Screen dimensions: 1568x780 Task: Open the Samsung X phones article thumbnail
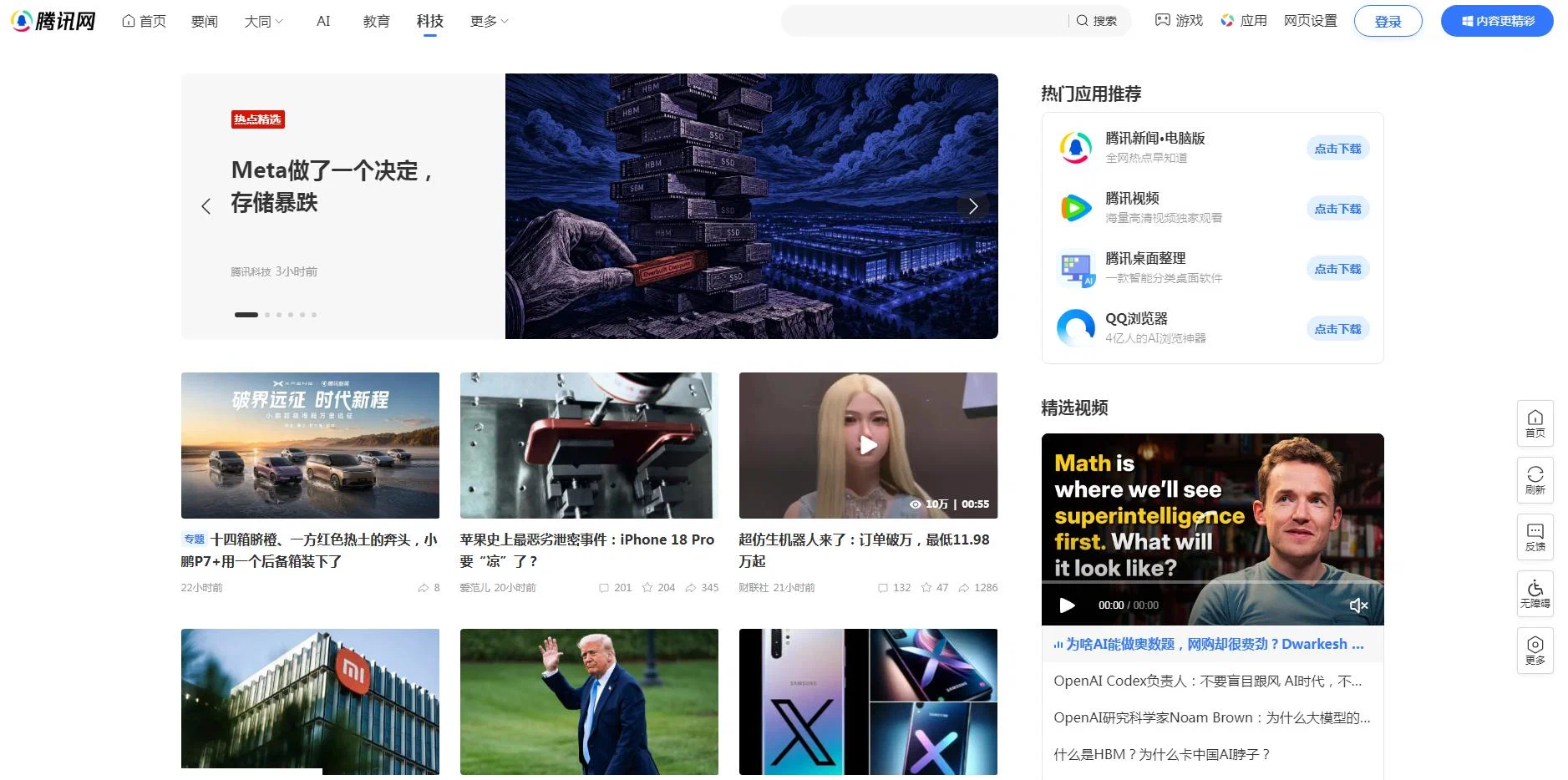point(868,701)
